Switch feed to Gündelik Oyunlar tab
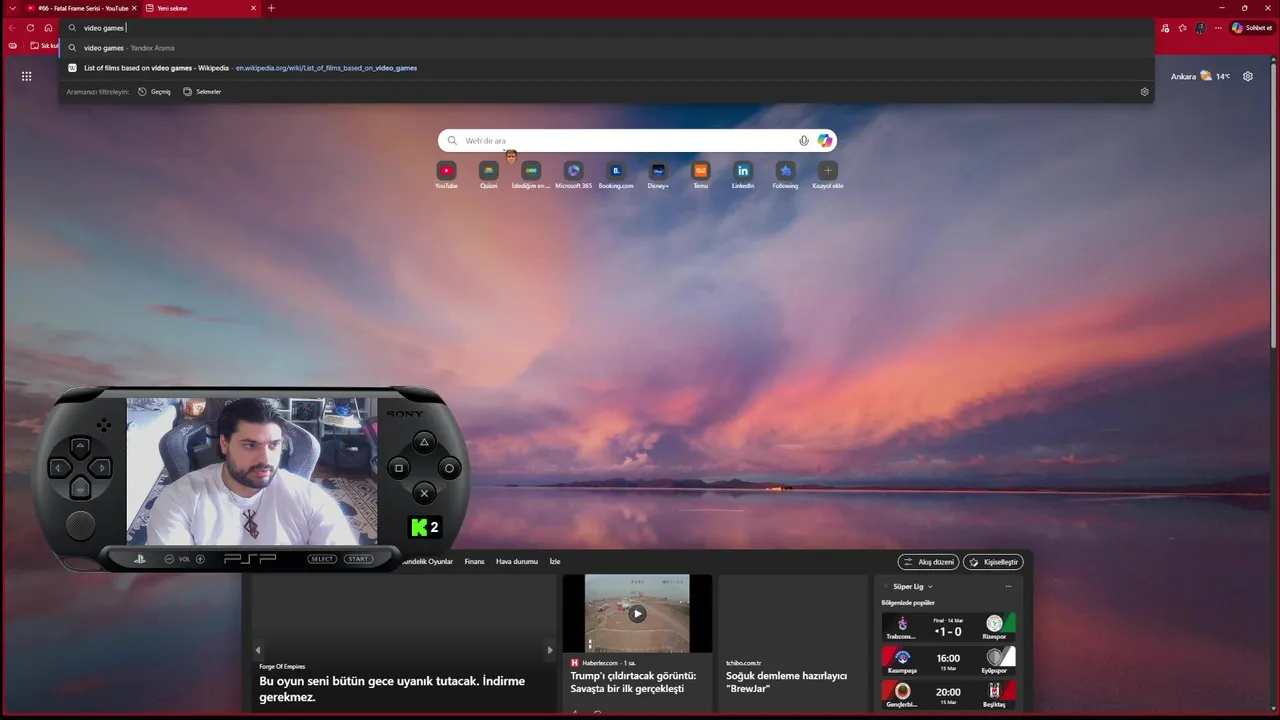This screenshot has height=720, width=1280. tap(427, 562)
